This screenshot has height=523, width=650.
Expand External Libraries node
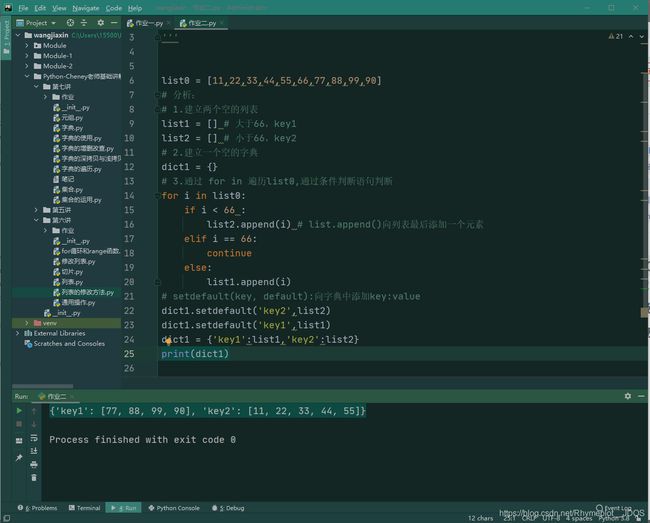[18, 333]
